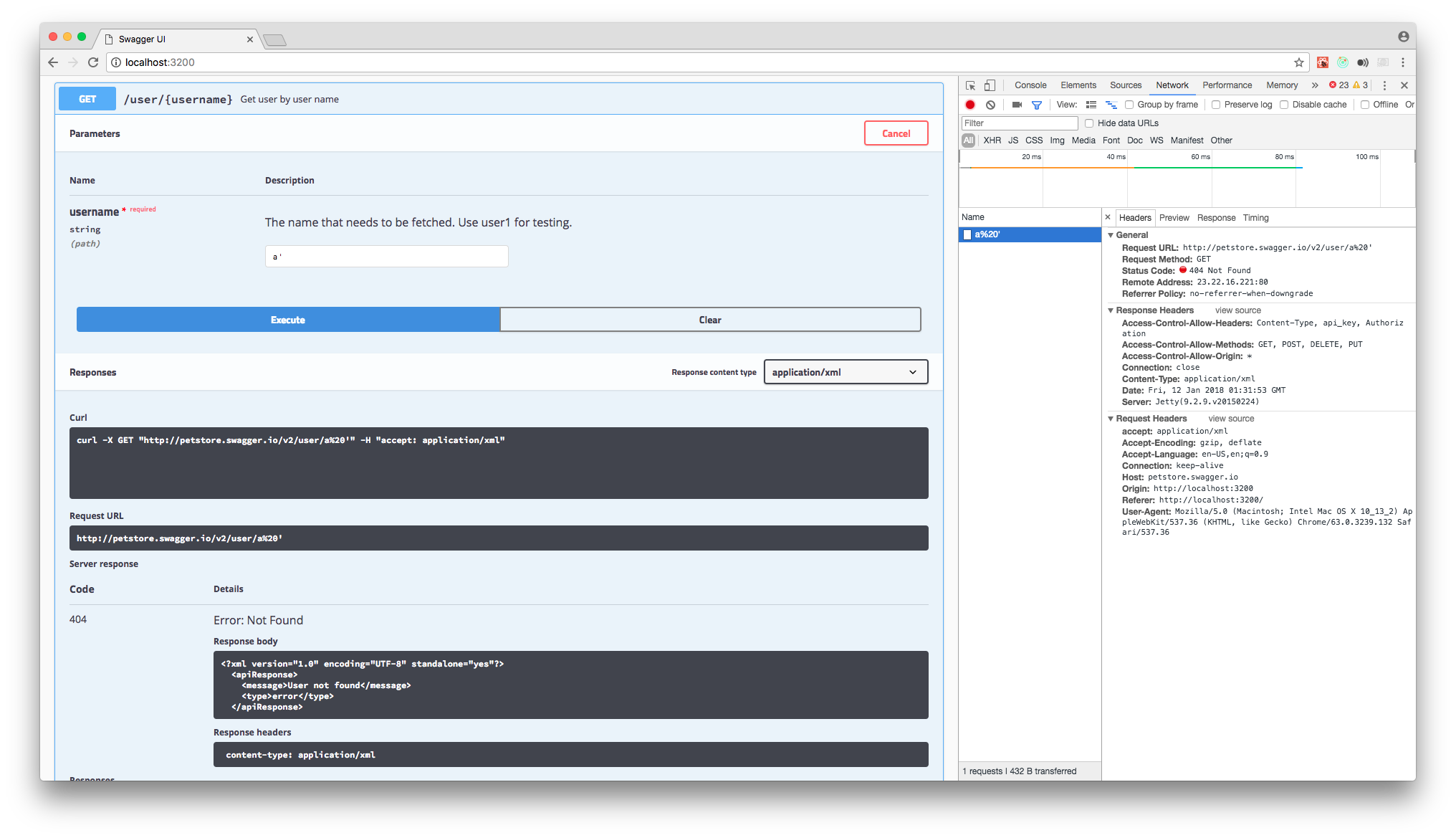Activate inspect element picker tool
The image size is (1456, 838).
click(x=970, y=85)
